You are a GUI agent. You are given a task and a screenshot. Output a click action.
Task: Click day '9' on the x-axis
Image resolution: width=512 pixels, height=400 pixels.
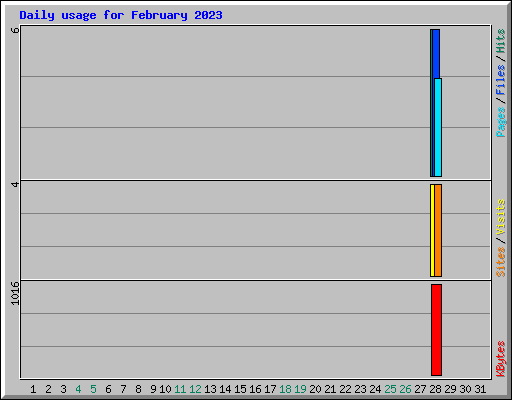153,389
